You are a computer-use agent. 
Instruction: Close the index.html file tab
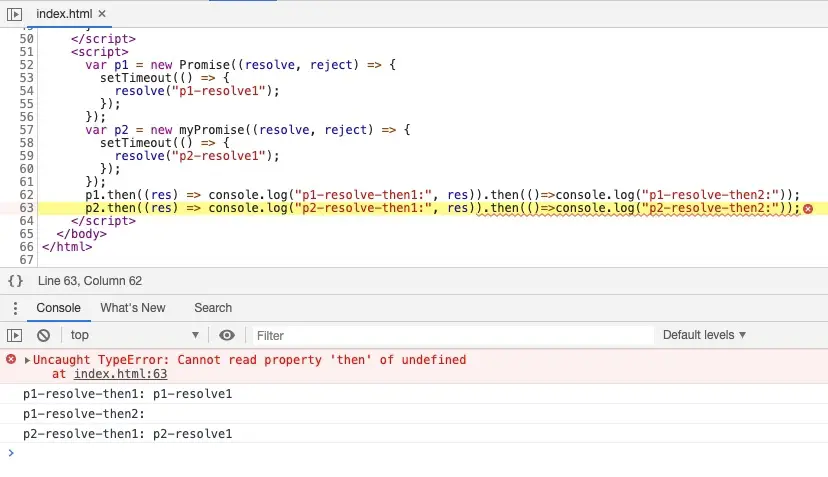click(102, 14)
